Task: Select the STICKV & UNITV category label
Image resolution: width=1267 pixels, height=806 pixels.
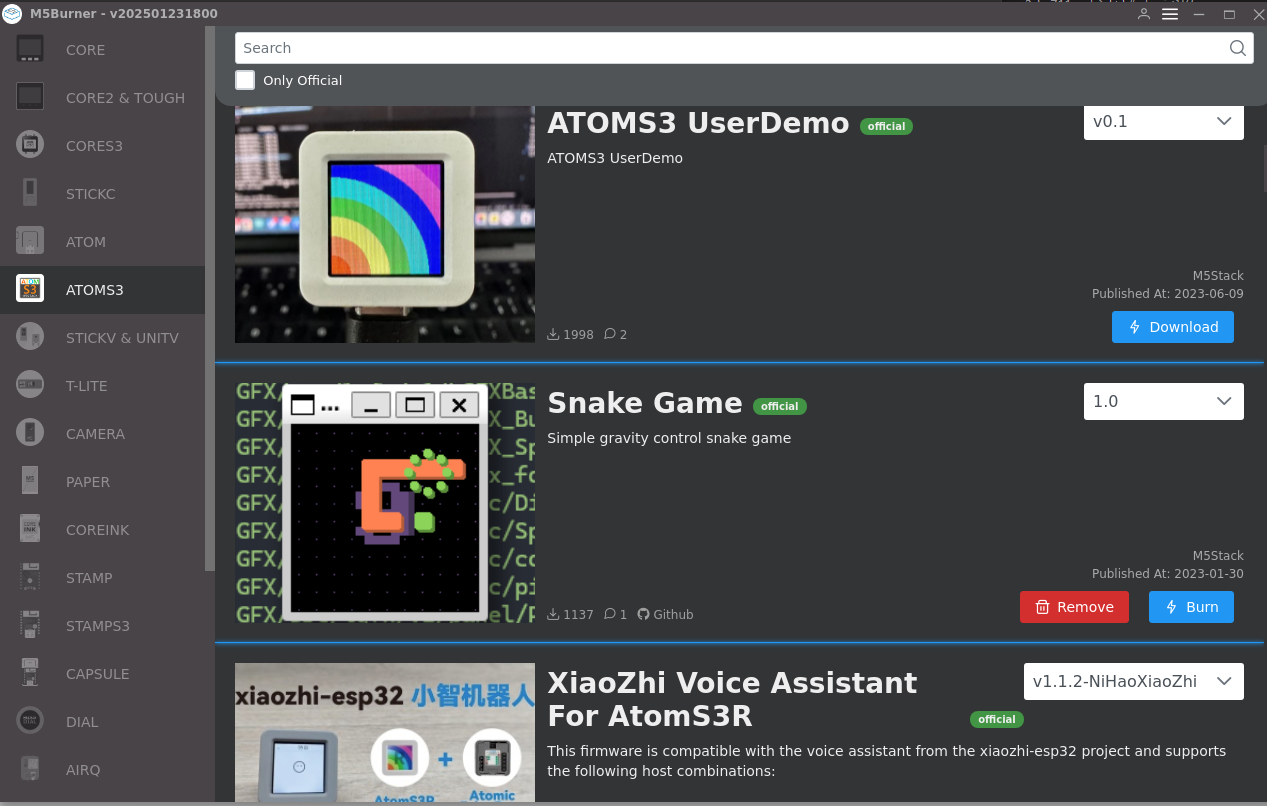Action: pyautogui.click(x=122, y=338)
